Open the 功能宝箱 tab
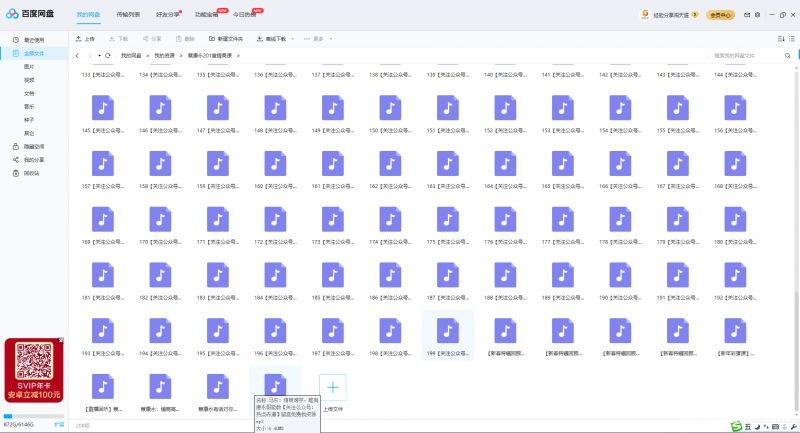The image size is (800, 433). tap(206, 14)
